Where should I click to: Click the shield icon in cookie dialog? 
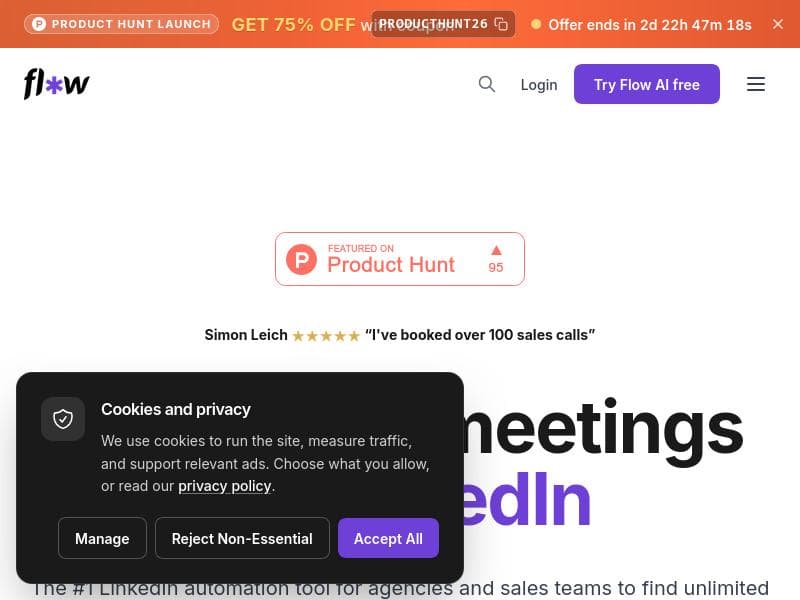coord(63,419)
